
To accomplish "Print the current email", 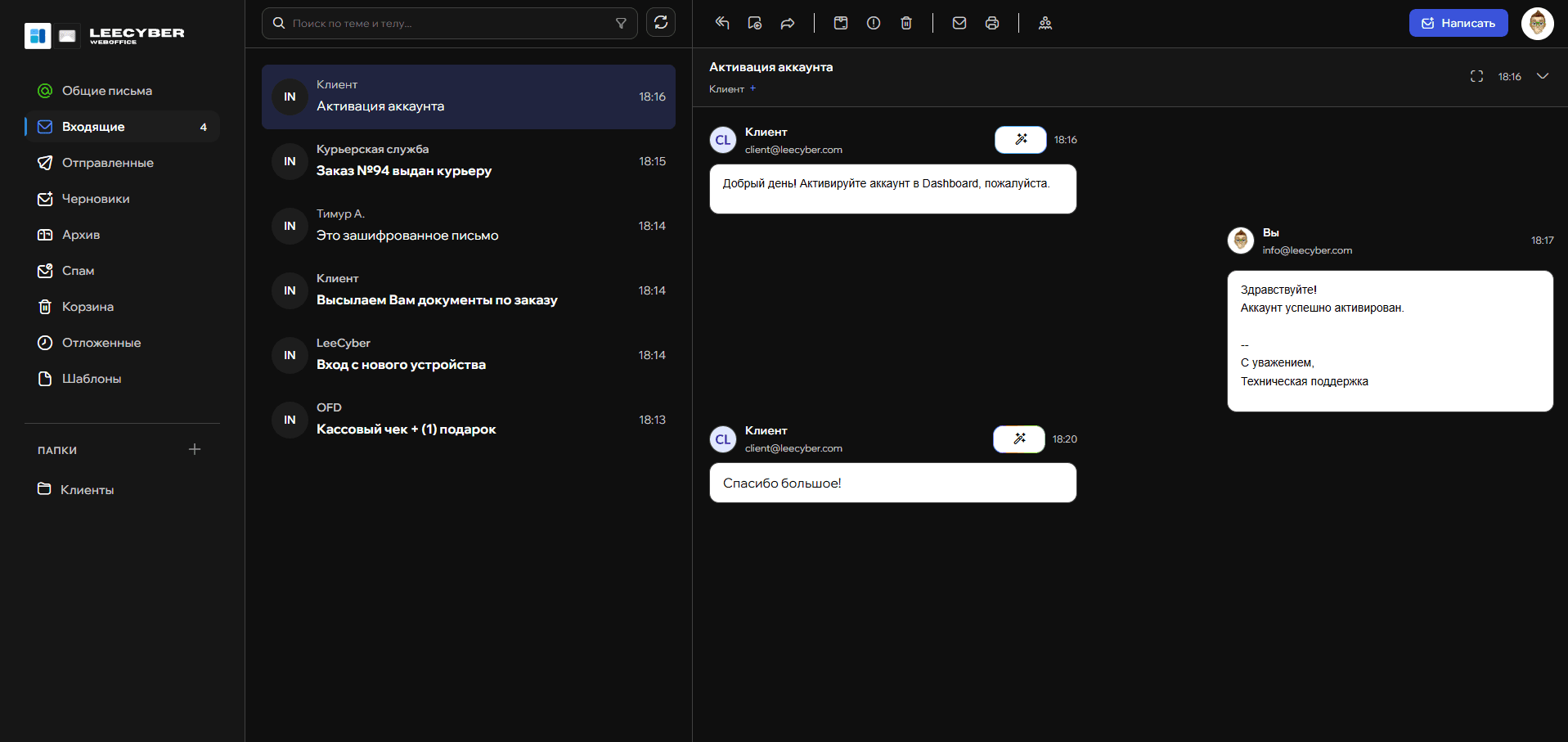I will 991,23.
